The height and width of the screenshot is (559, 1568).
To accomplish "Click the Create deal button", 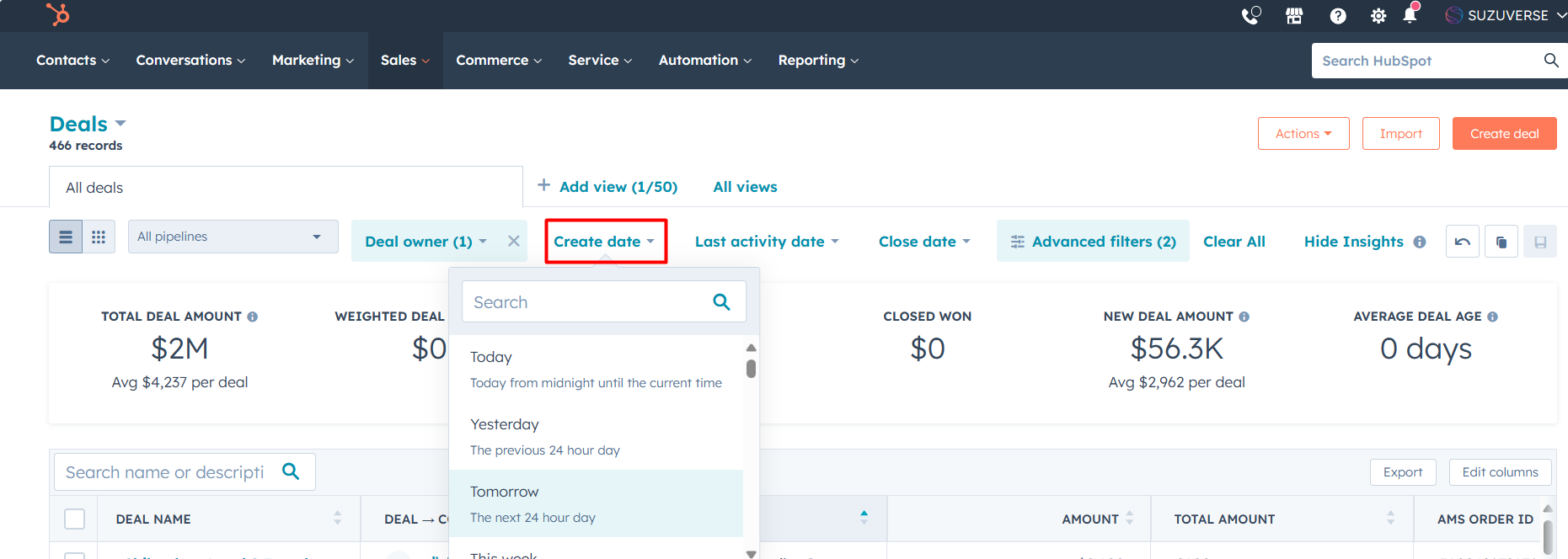I will [1504, 134].
